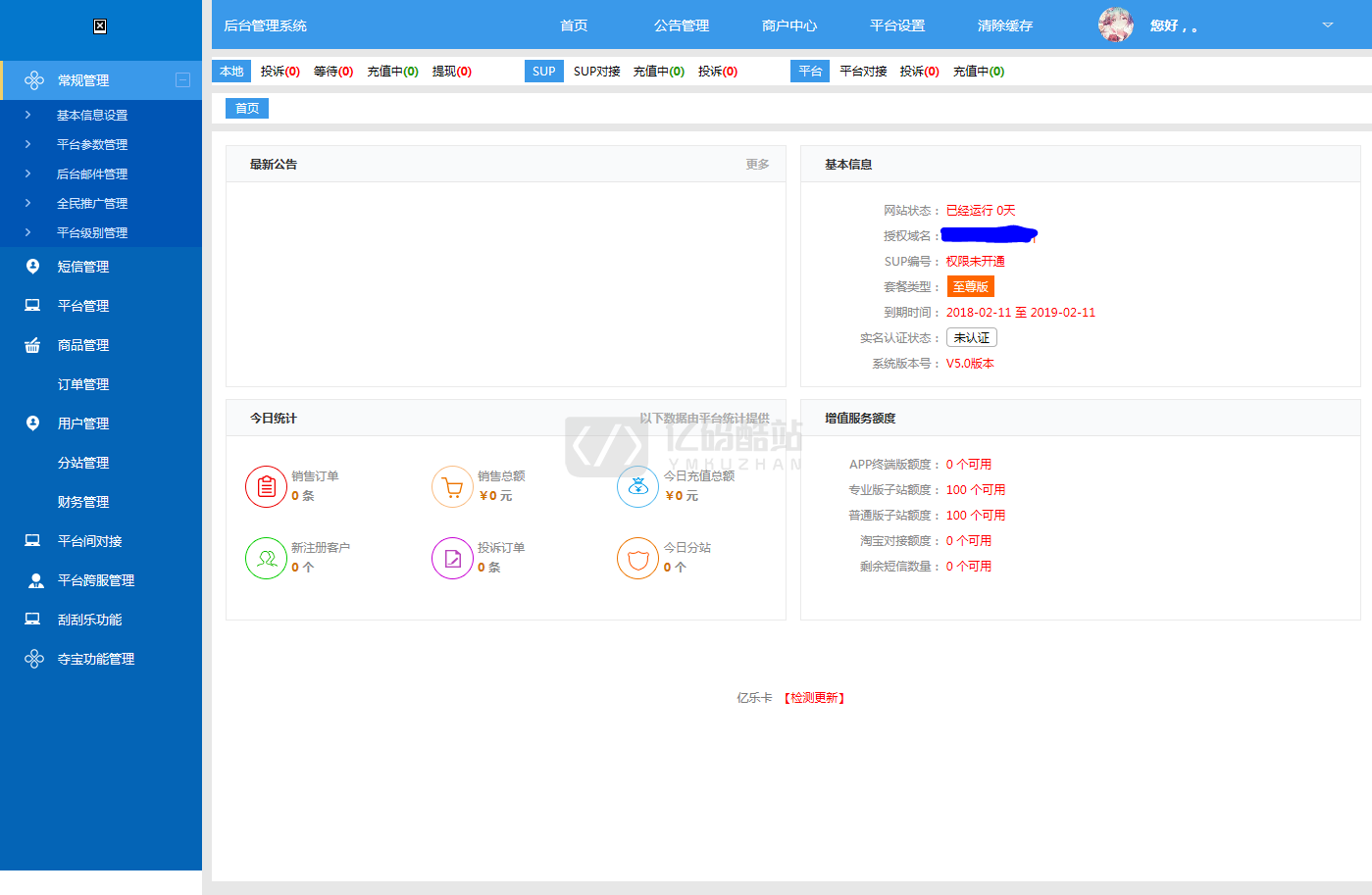
Task: Click the user avatar picture
Action: 1116,25
